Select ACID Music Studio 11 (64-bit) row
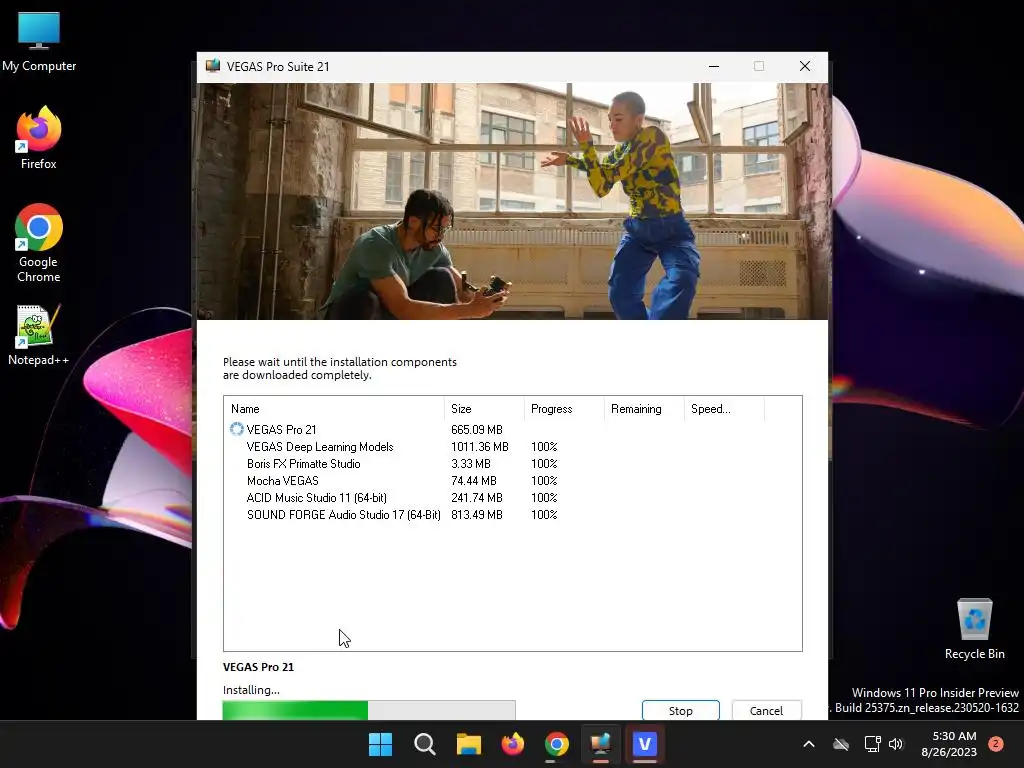The height and width of the screenshot is (768, 1024). click(513, 498)
